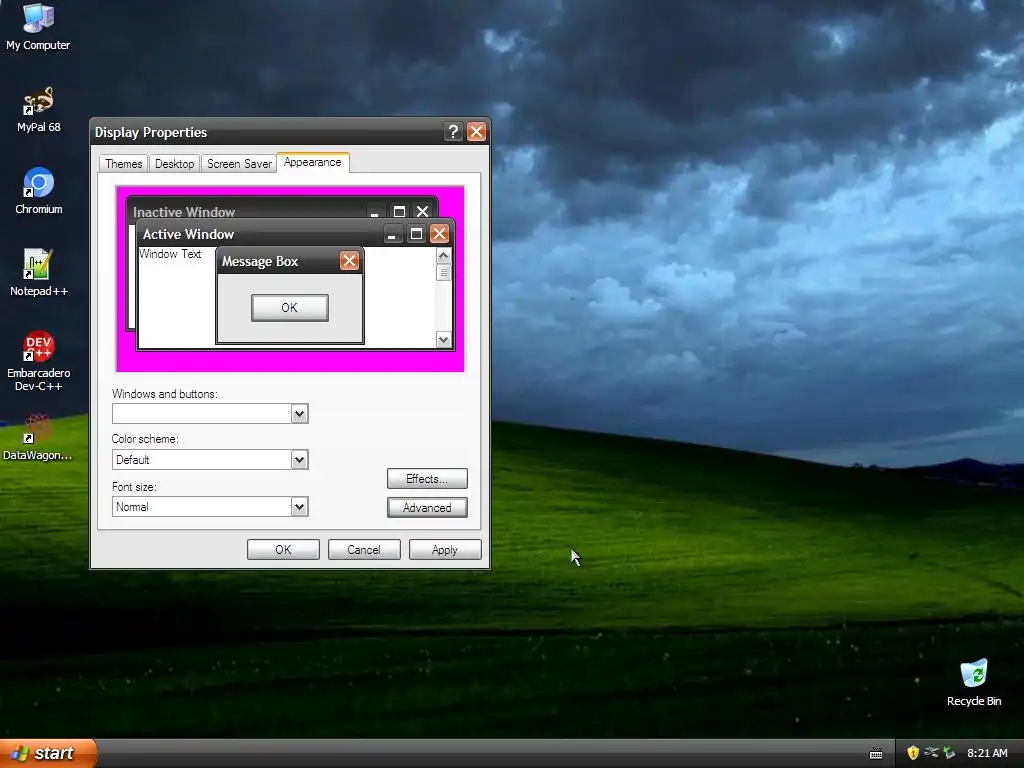Viewport: 1024px width, 768px height.
Task: Click the green arrow tray icon
Action: coord(949,753)
